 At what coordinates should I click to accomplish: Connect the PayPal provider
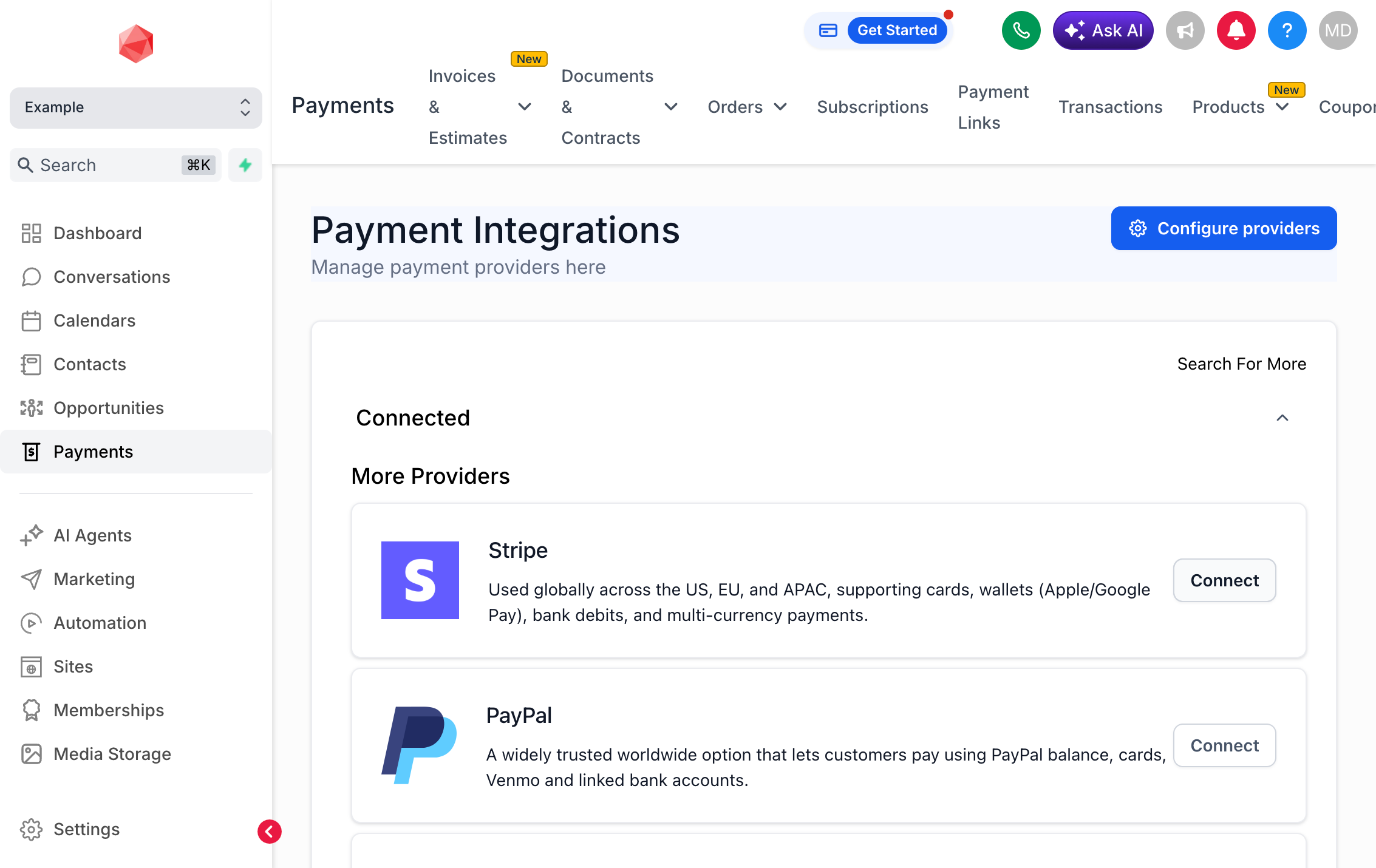click(1224, 745)
